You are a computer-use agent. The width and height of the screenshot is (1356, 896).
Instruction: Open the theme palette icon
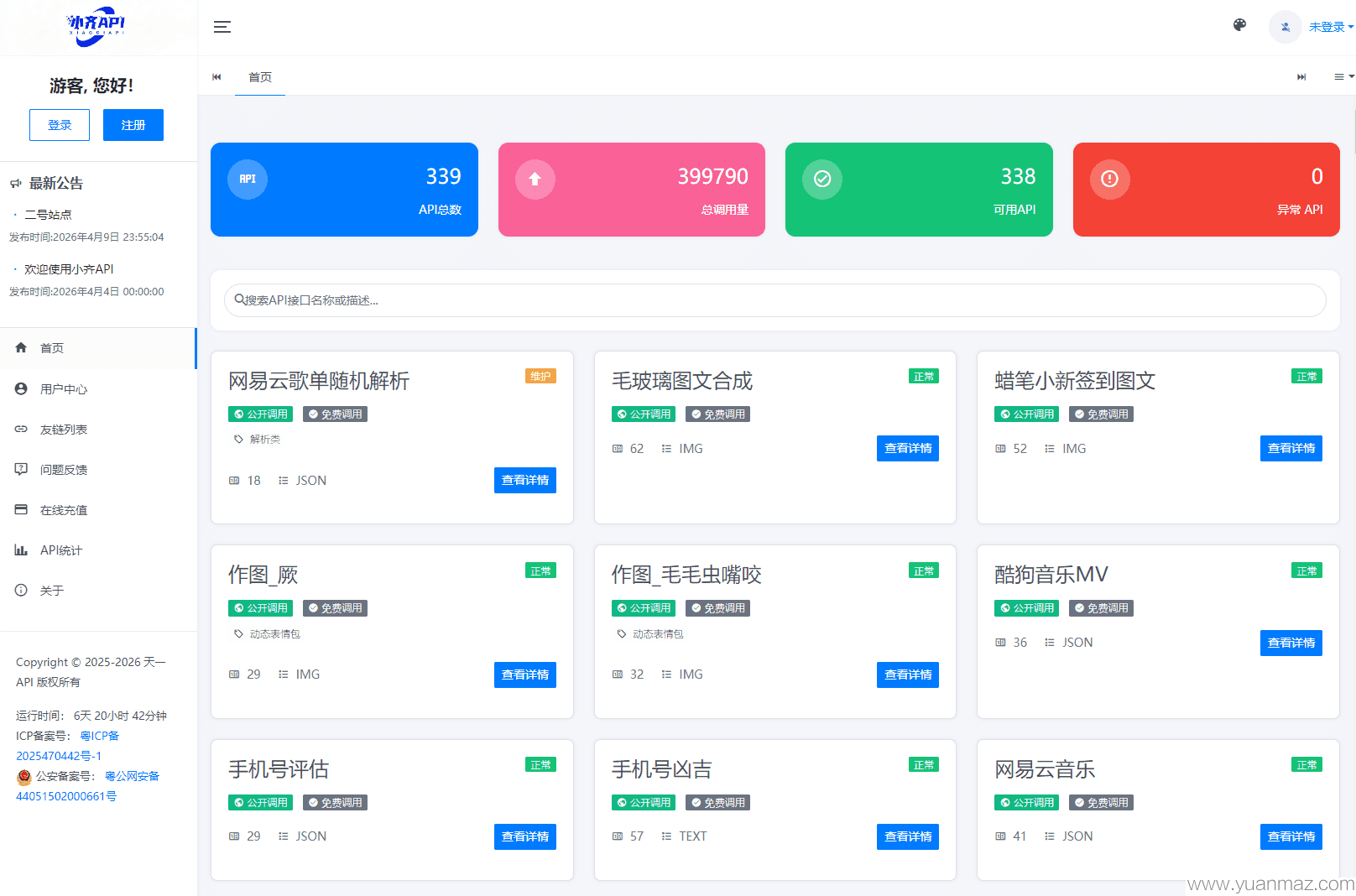[x=1239, y=25]
